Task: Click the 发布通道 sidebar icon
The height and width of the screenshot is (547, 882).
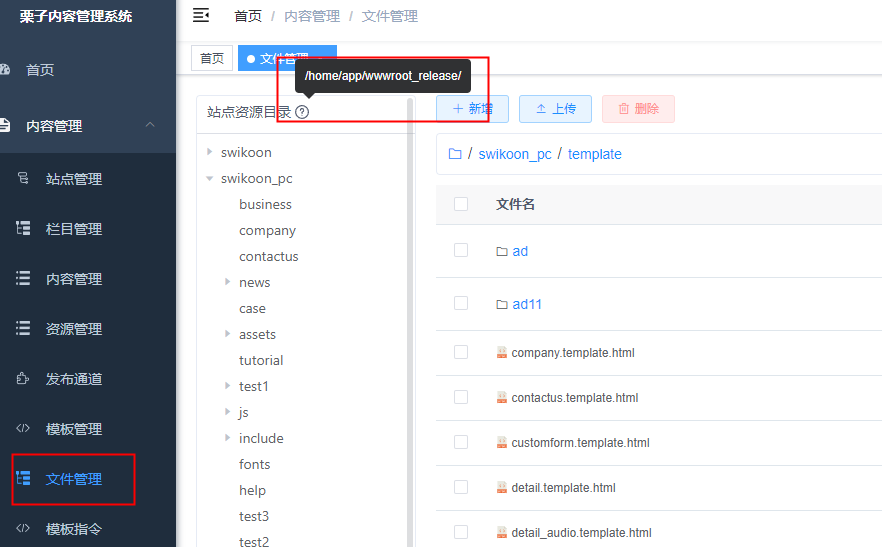Action: (23, 379)
